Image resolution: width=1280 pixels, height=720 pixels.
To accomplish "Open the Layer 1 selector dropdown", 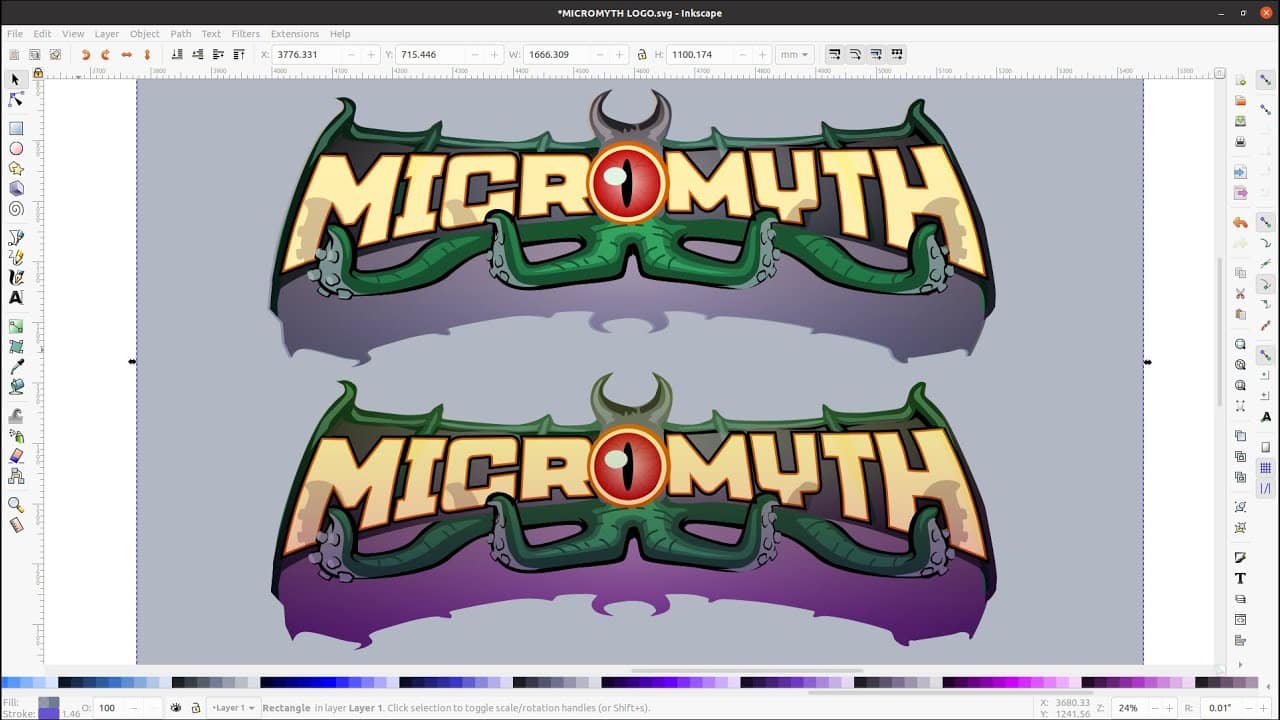I will point(233,708).
